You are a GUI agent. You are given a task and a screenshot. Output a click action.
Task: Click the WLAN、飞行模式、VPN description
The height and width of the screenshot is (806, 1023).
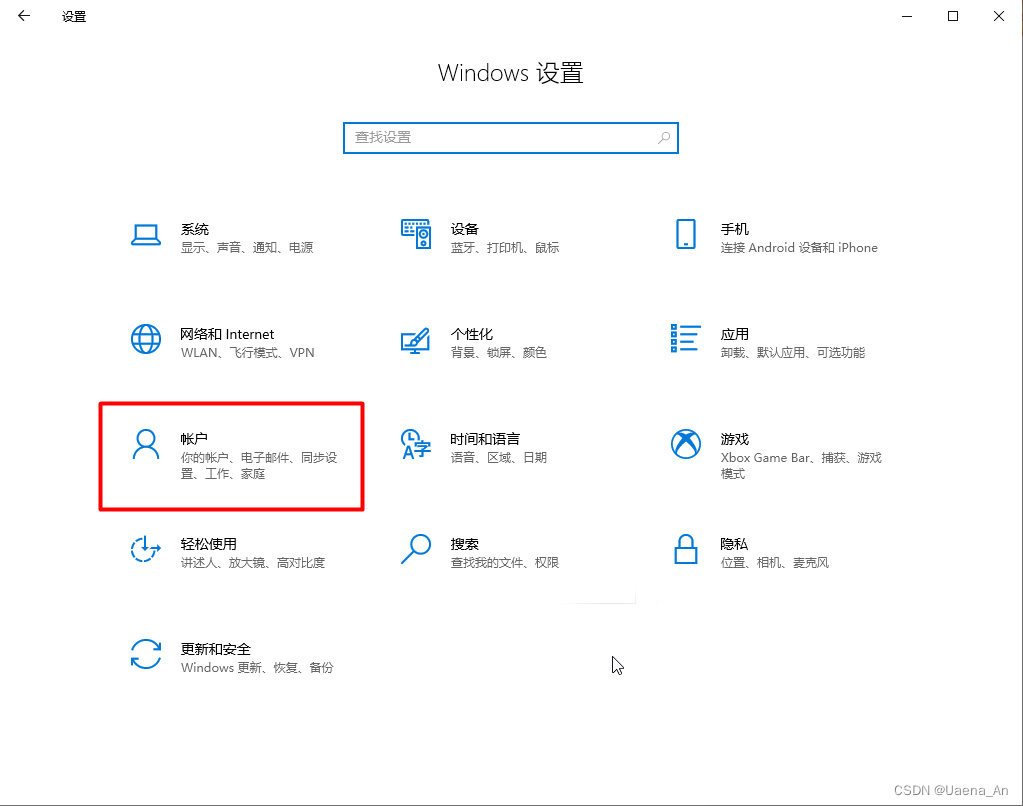[247, 352]
